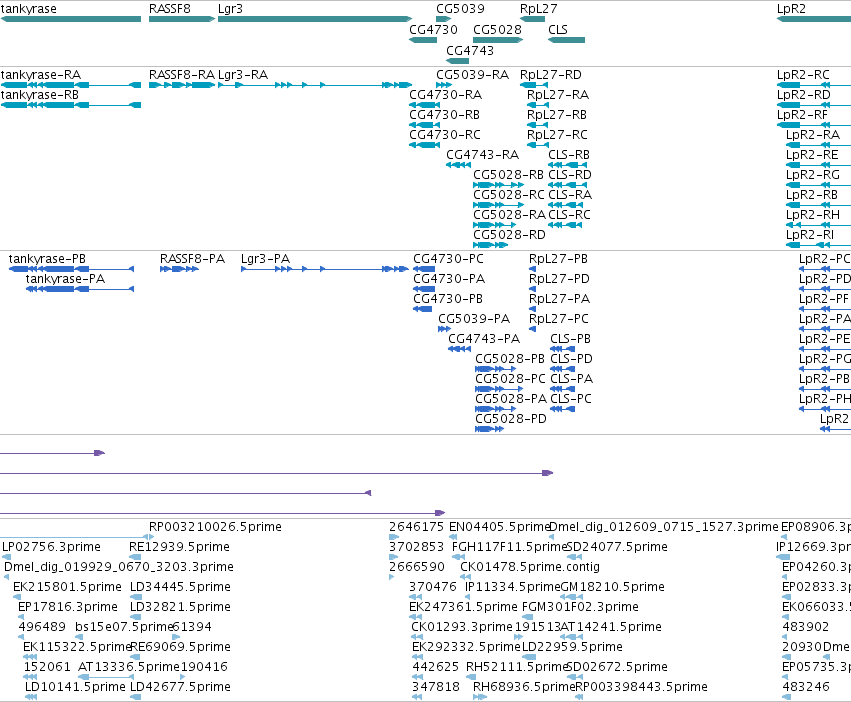Select EST AT14241.5prime
Viewport: 851px width, 702px height.
611,627
